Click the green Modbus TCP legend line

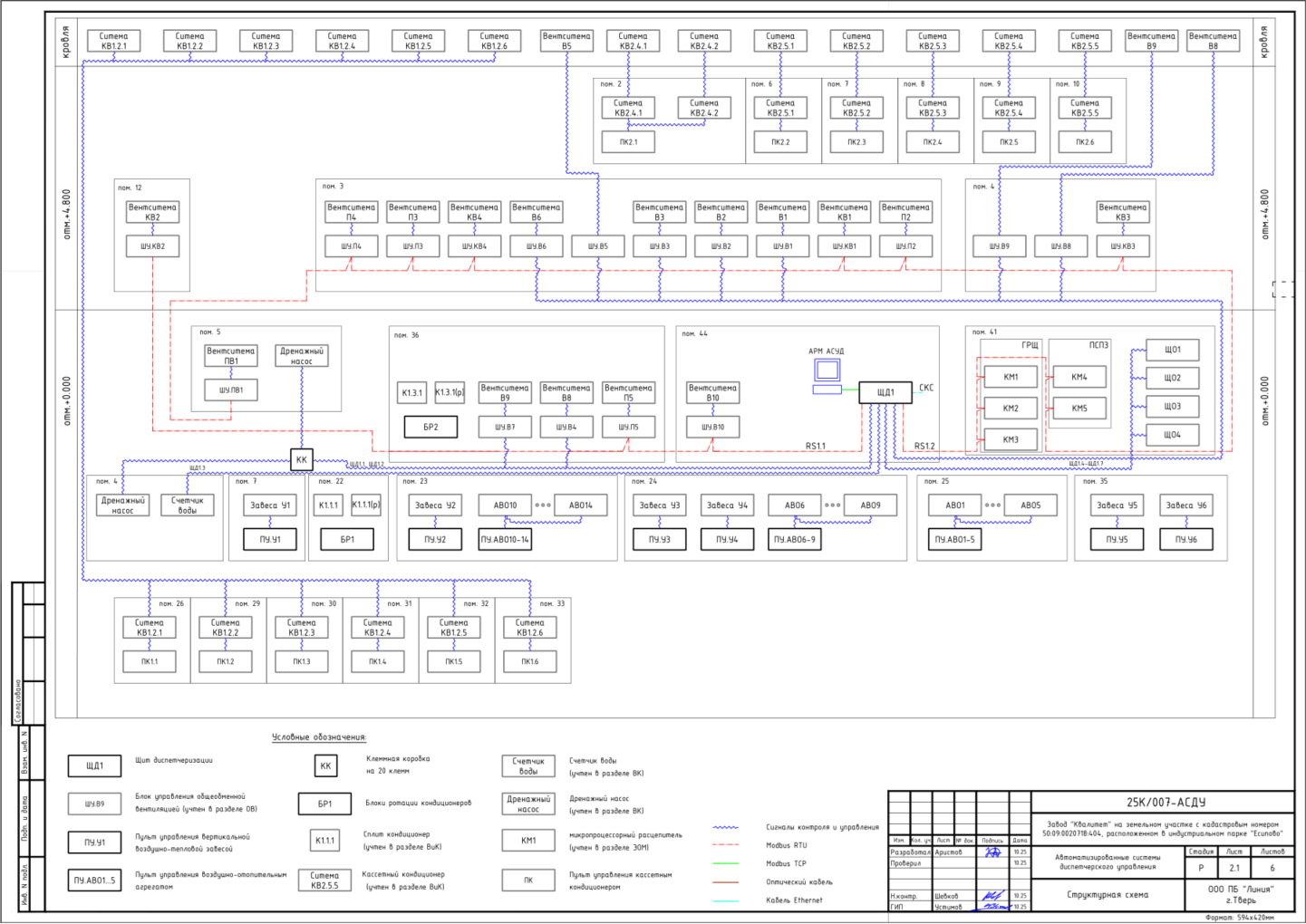725,863
